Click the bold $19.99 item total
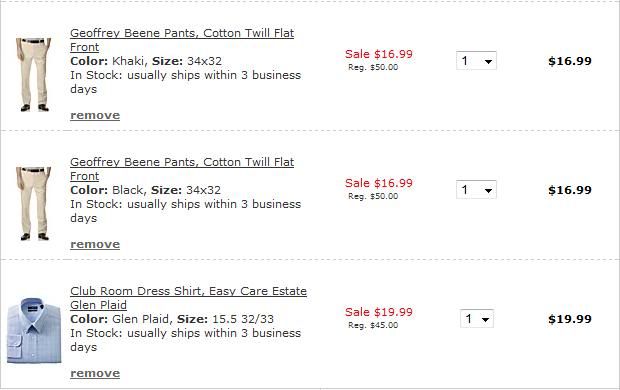The width and height of the screenshot is (620, 390). 570,319
